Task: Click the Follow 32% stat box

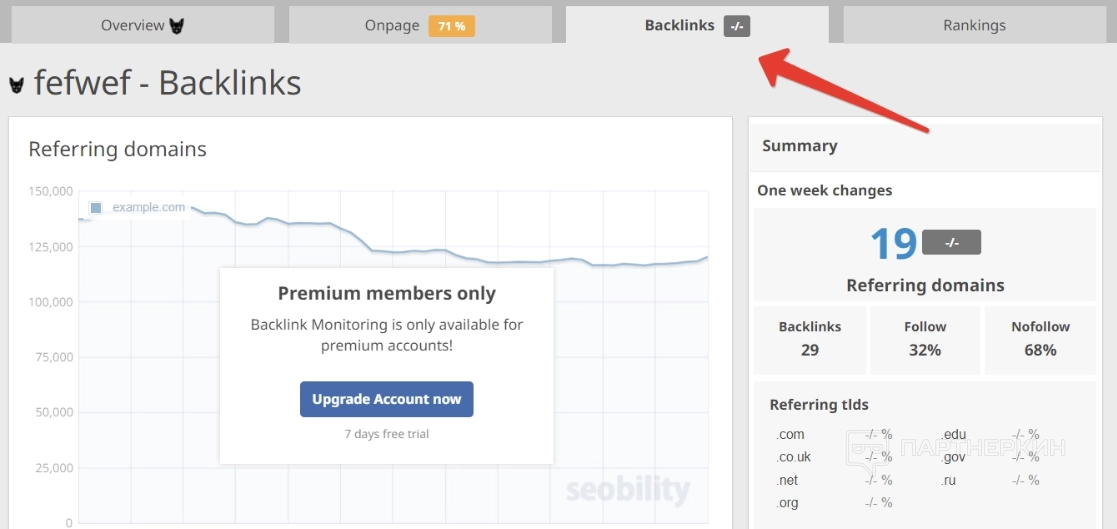Action: coord(925,339)
